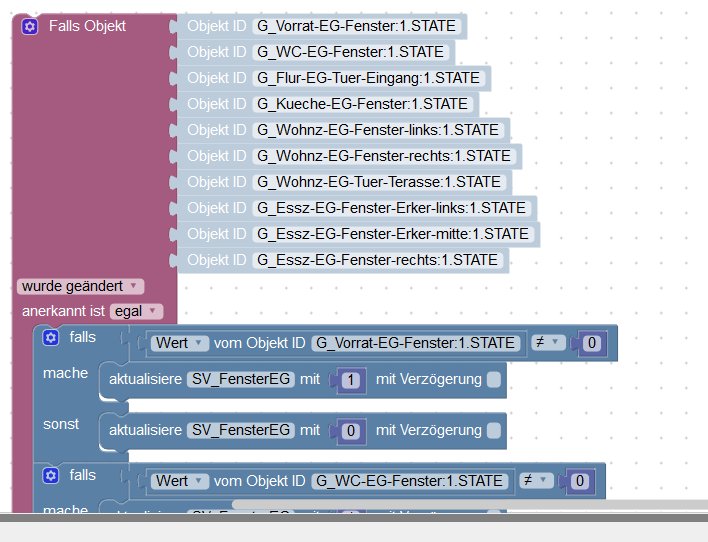
Task: Select the first falls block label
Action: (x=83, y=337)
